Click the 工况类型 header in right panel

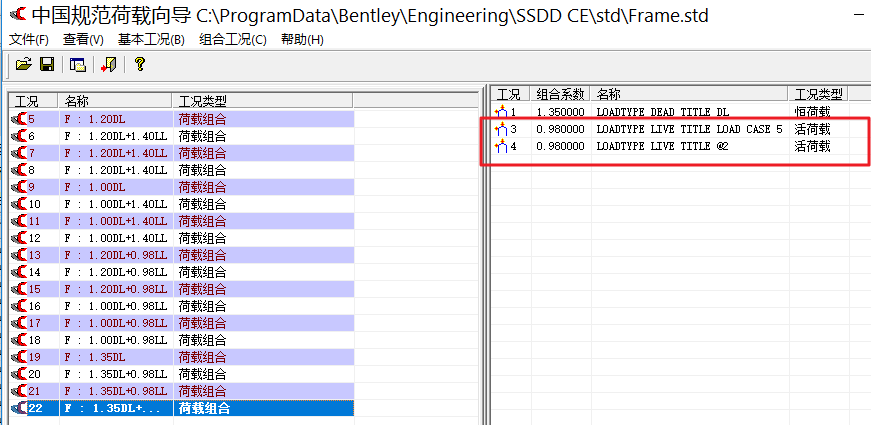(x=815, y=94)
